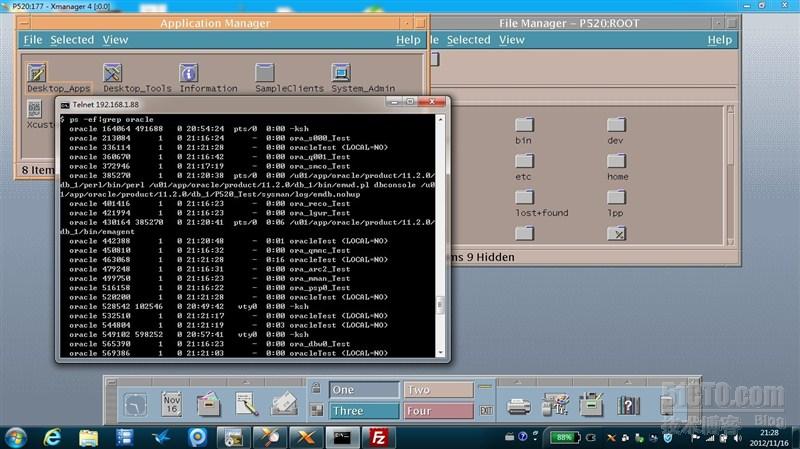Click the ora_smco_Test process line
Viewport: 800px width, 449px height.
[x=210, y=166]
